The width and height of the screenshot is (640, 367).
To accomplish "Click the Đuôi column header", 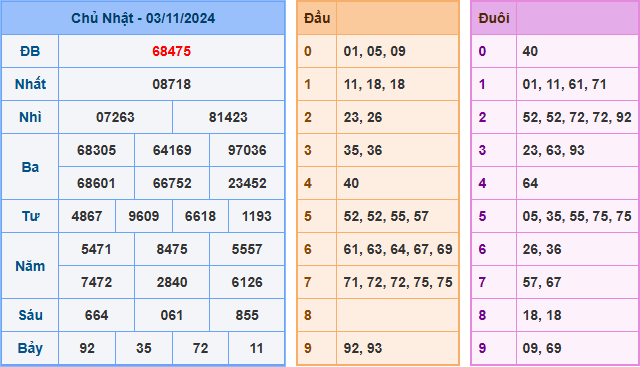I will [494, 18].
